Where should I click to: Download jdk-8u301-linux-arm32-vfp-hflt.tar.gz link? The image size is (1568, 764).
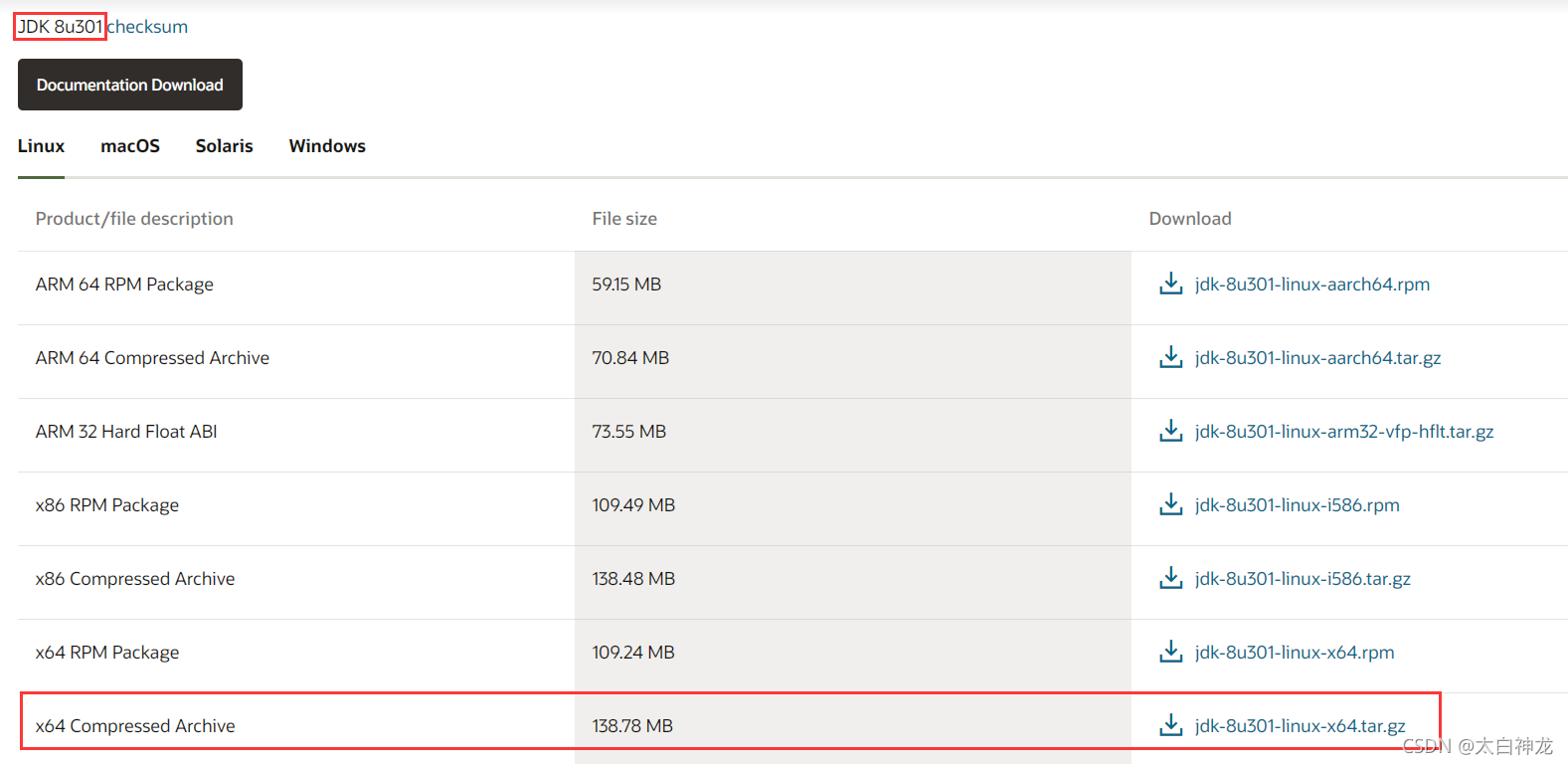coord(1344,432)
